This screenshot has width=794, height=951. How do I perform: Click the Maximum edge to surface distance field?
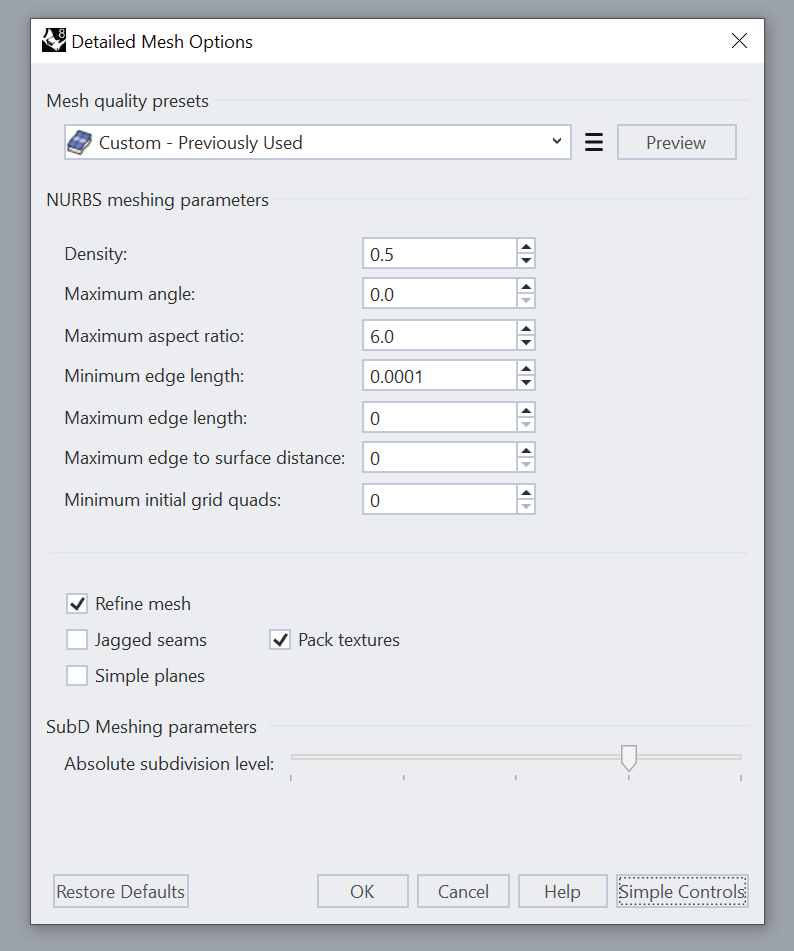point(438,458)
